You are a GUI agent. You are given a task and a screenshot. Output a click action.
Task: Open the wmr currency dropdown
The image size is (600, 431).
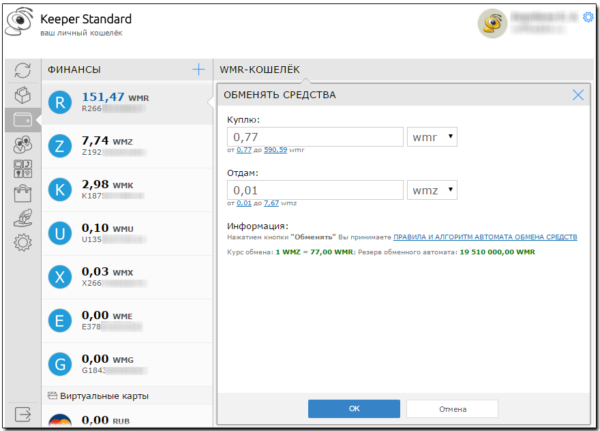pyautogui.click(x=432, y=137)
